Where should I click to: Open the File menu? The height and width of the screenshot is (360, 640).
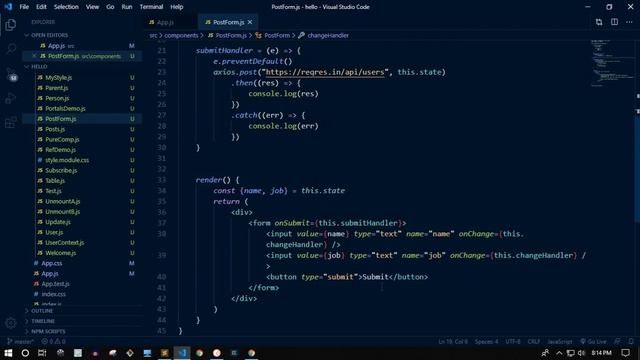click(24, 7)
